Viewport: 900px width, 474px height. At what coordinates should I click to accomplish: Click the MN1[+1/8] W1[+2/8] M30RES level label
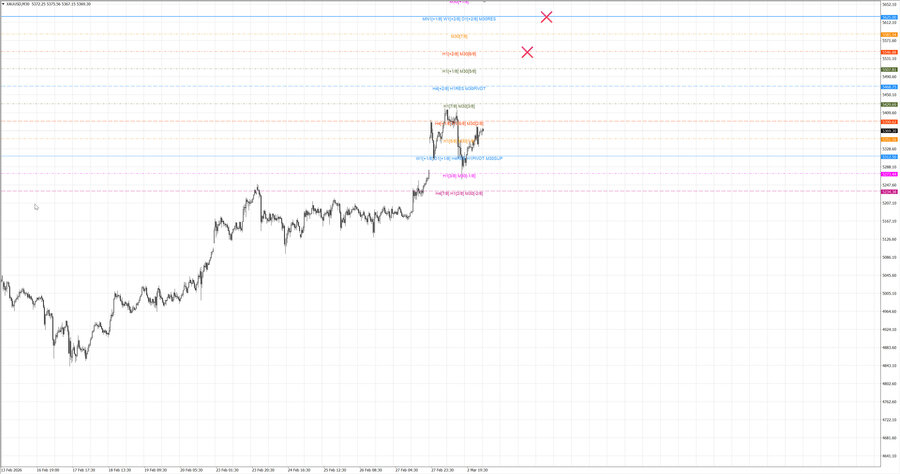[458, 19]
